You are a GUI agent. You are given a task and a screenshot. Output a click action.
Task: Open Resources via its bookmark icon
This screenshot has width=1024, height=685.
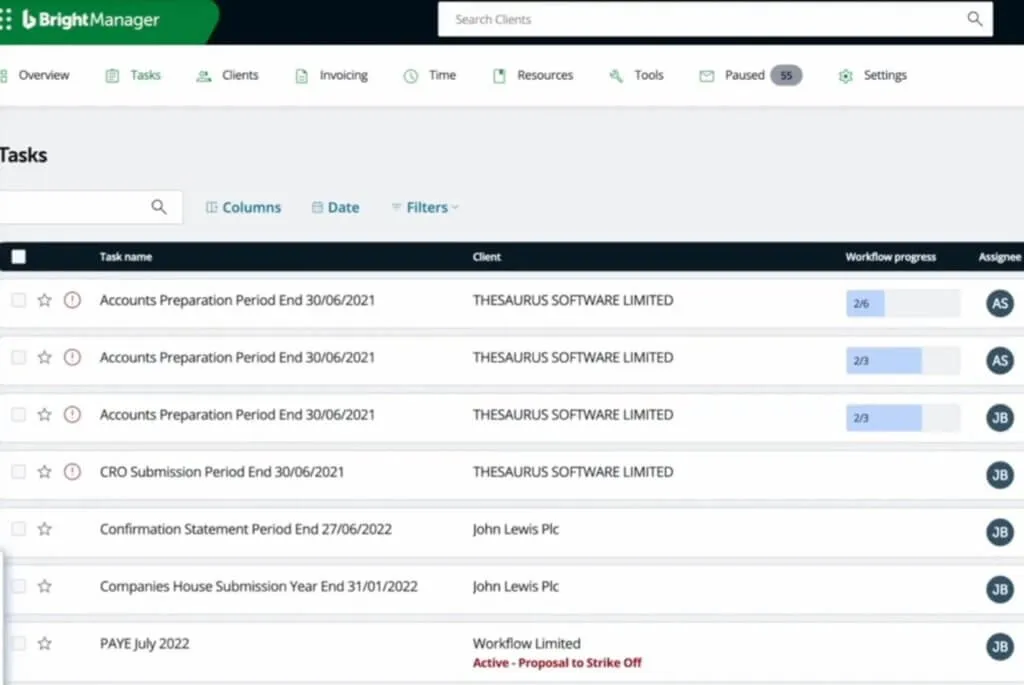(x=499, y=74)
